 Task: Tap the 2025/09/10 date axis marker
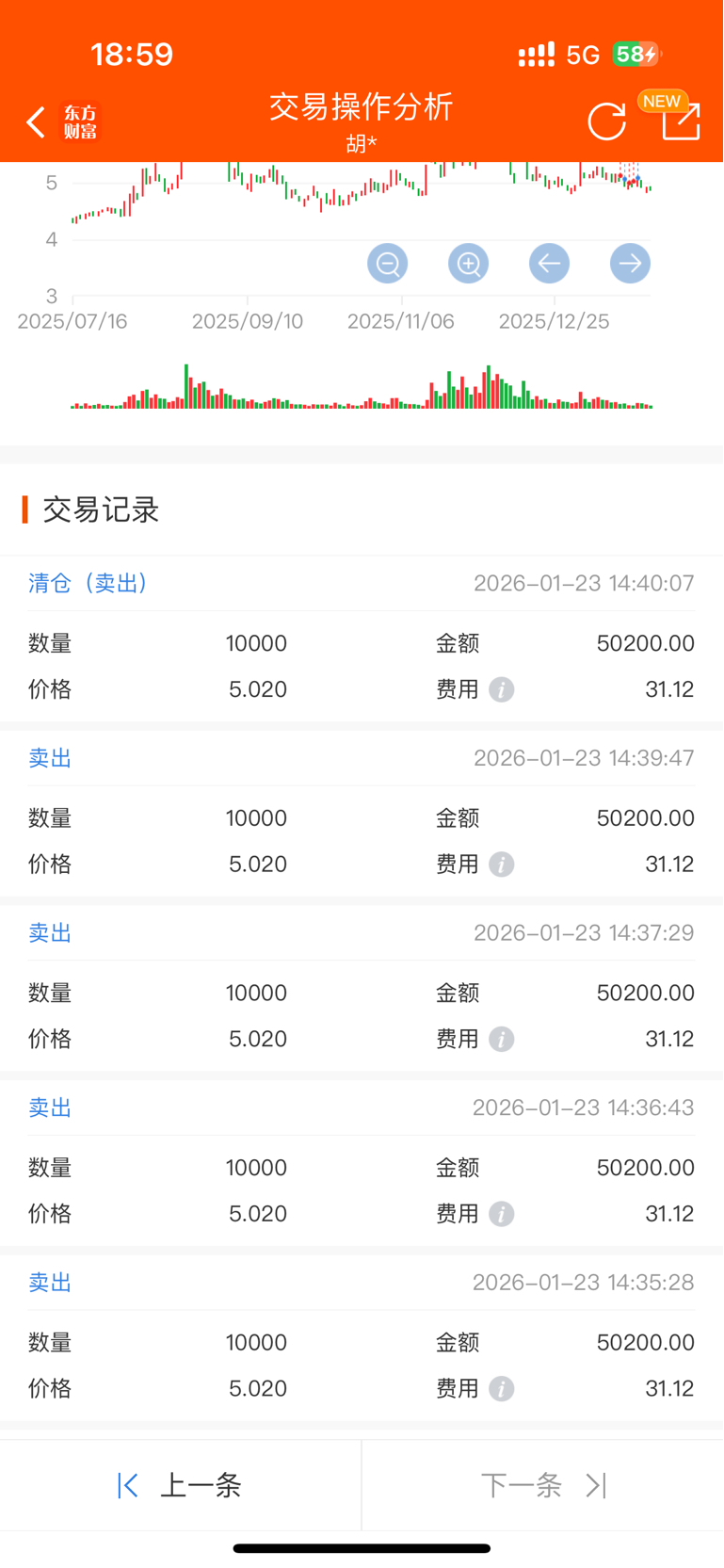[248, 321]
